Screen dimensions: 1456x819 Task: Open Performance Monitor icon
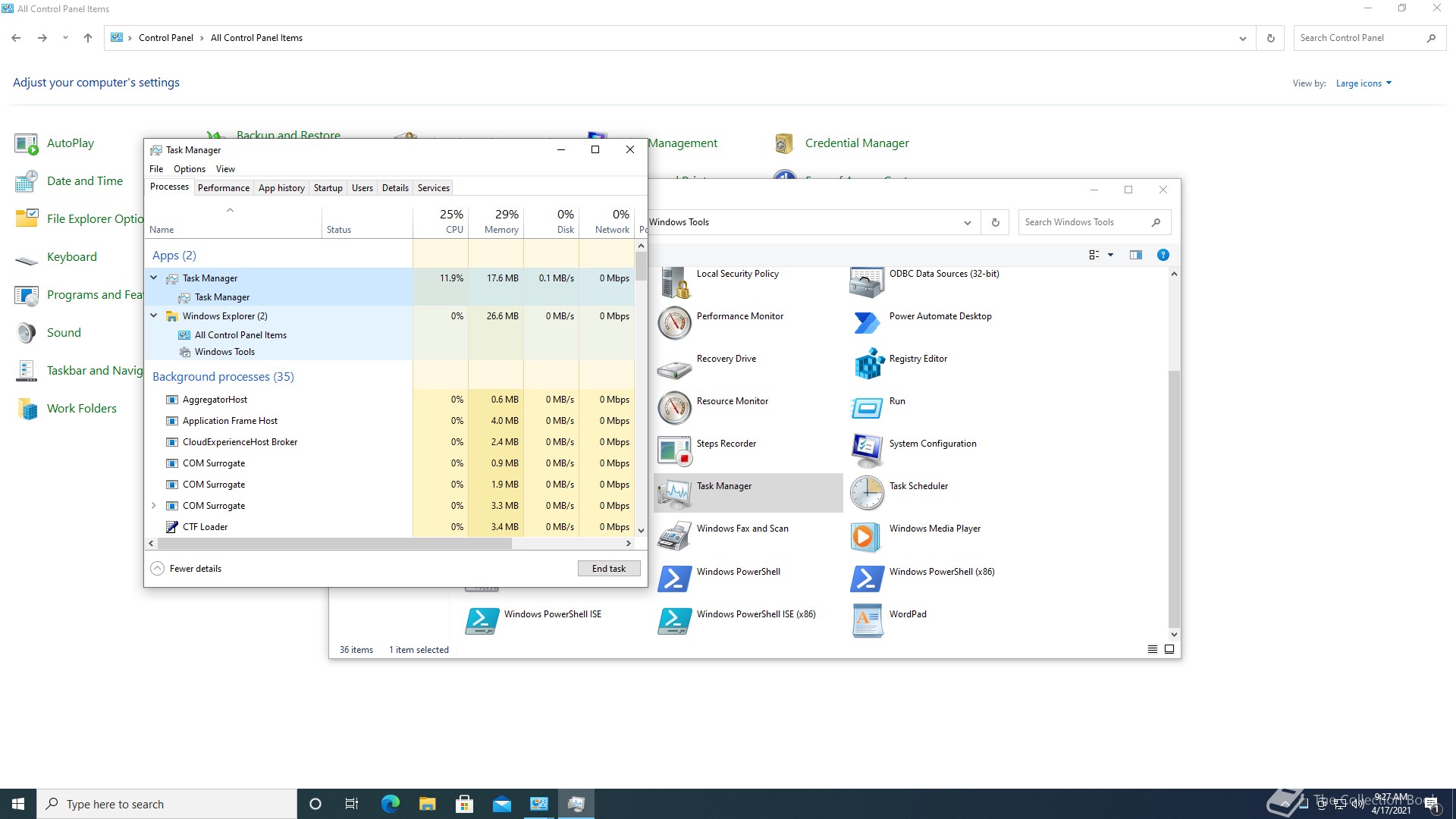click(x=673, y=324)
